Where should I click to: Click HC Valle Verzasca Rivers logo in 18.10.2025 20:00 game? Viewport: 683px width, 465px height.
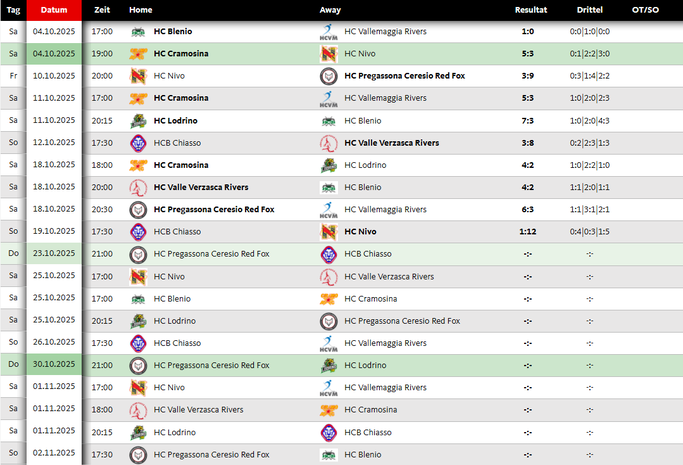[138, 187]
